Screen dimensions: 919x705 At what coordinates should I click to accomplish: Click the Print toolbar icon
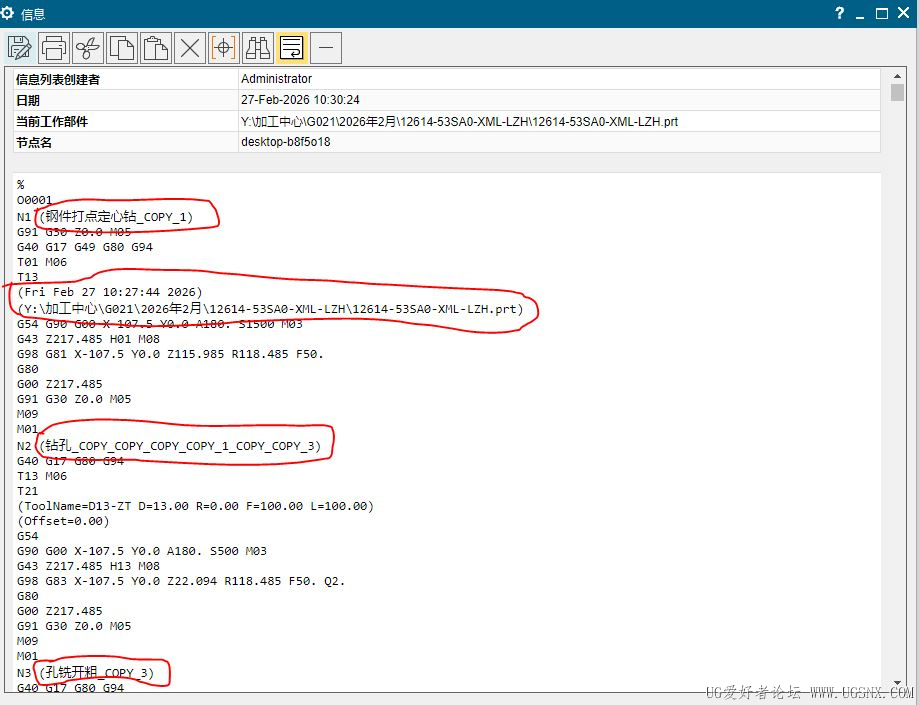[x=54, y=48]
